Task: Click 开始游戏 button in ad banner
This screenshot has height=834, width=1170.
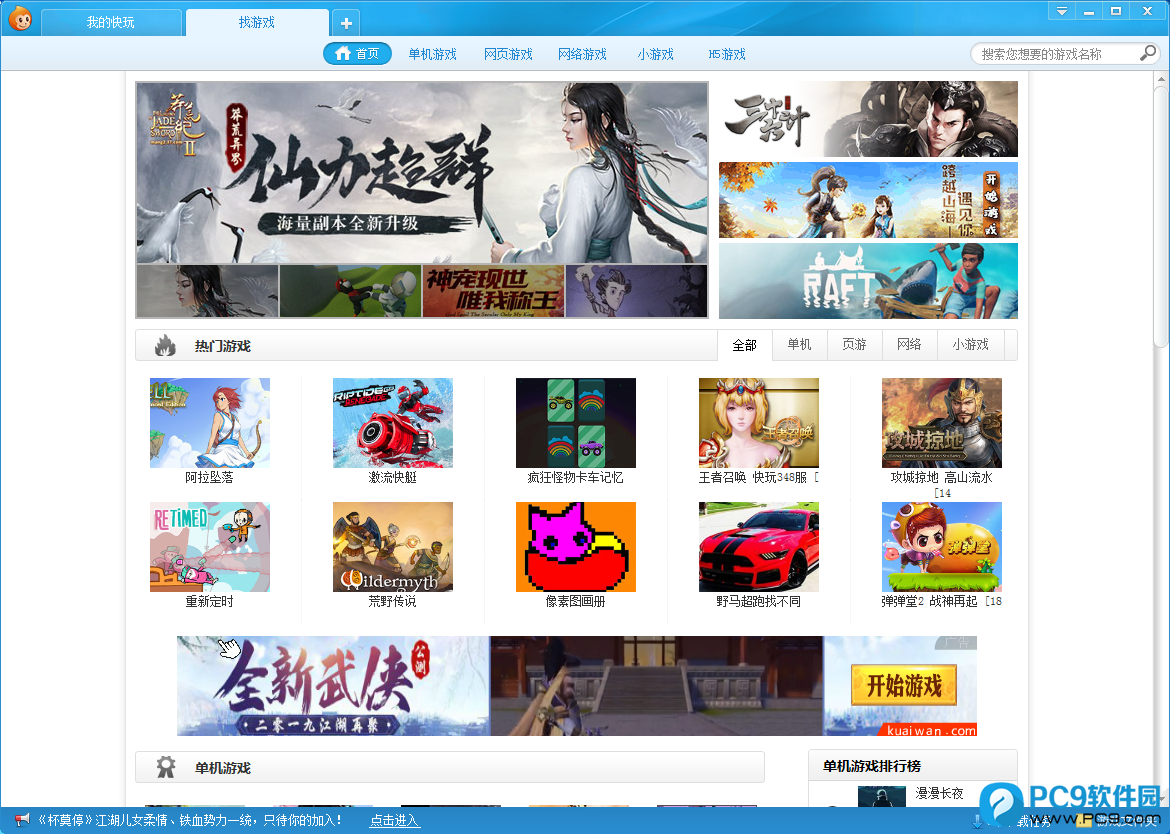Action: click(x=904, y=685)
